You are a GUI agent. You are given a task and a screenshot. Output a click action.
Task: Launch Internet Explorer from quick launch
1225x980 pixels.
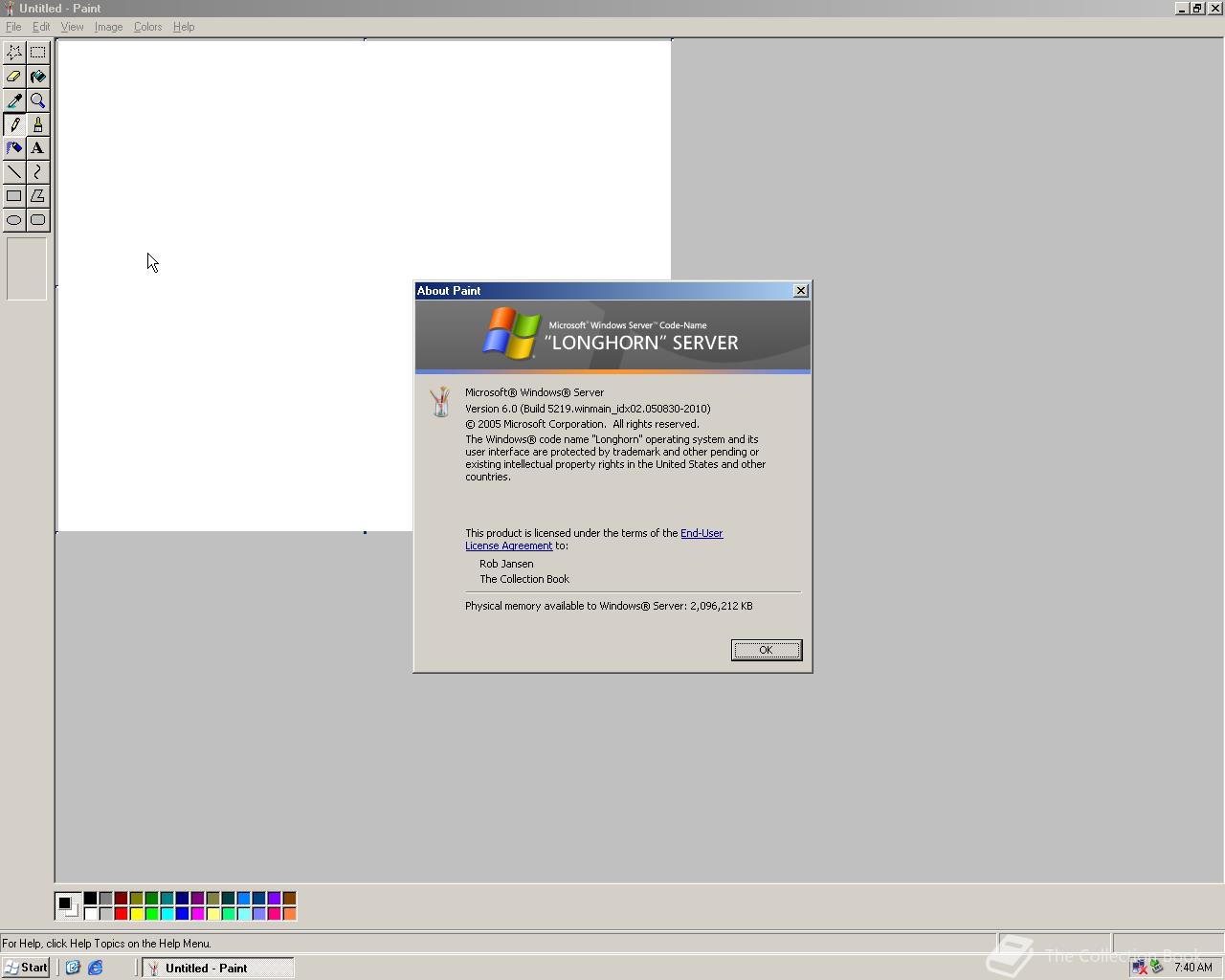point(96,968)
